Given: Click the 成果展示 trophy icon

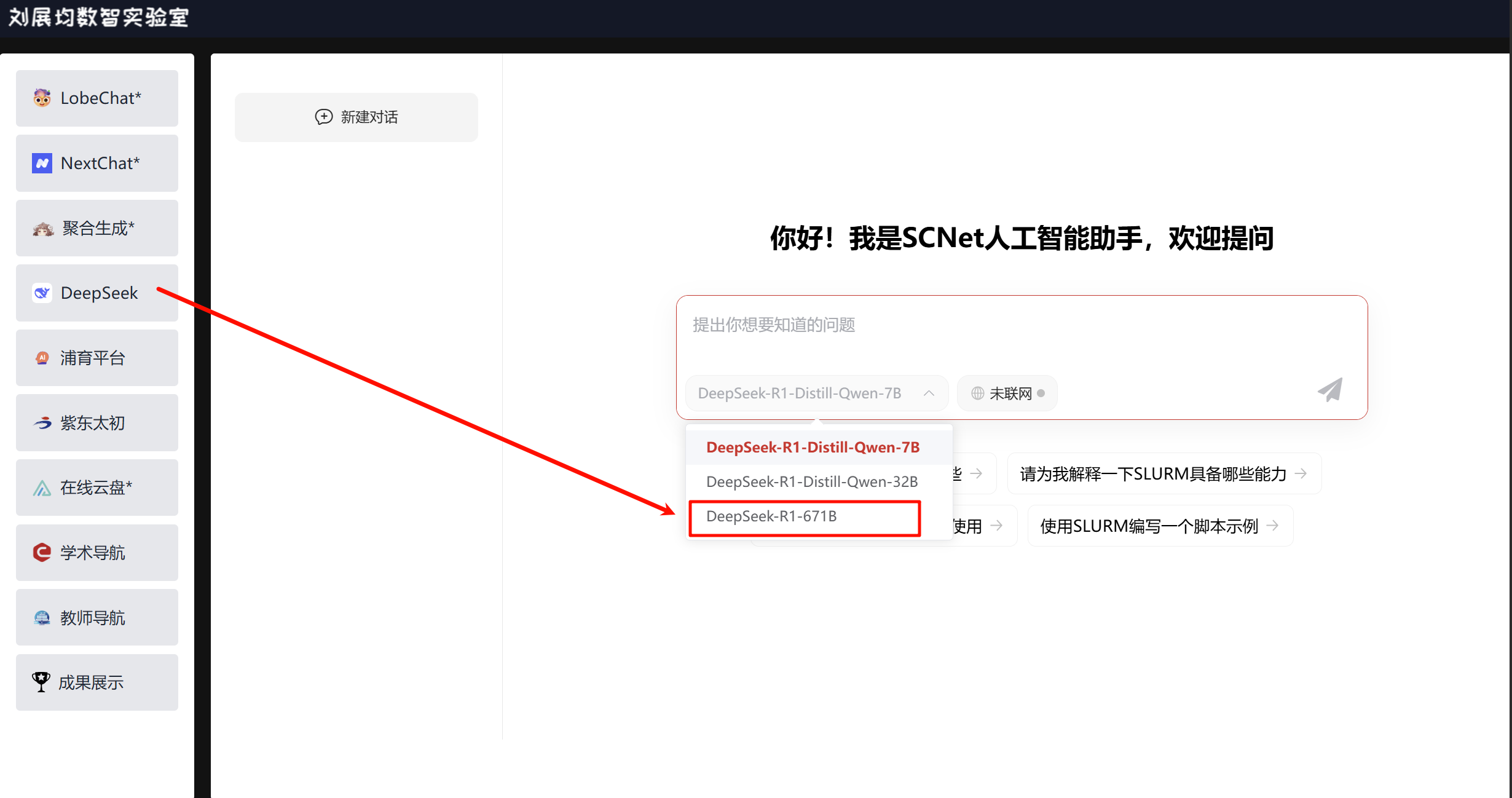Looking at the screenshot, I should coord(41,682).
